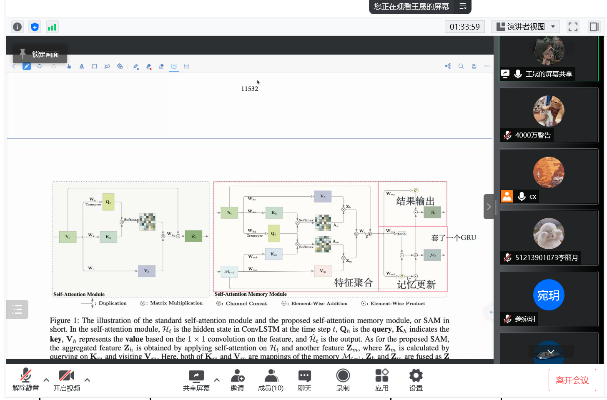
Task: Click the meeting info icon
Action: (18, 26)
